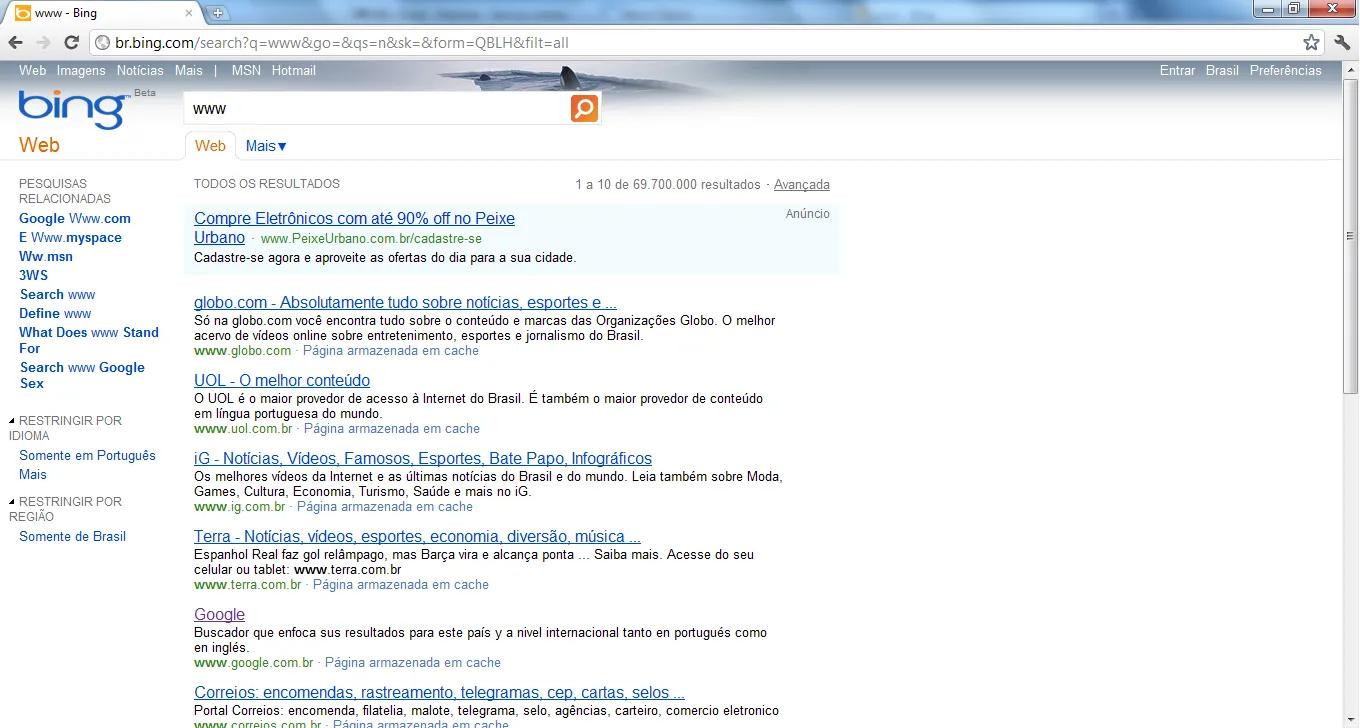This screenshot has width=1360, height=728.
Task: Click Web in the top navigation bar
Action: pyautogui.click(x=33, y=71)
